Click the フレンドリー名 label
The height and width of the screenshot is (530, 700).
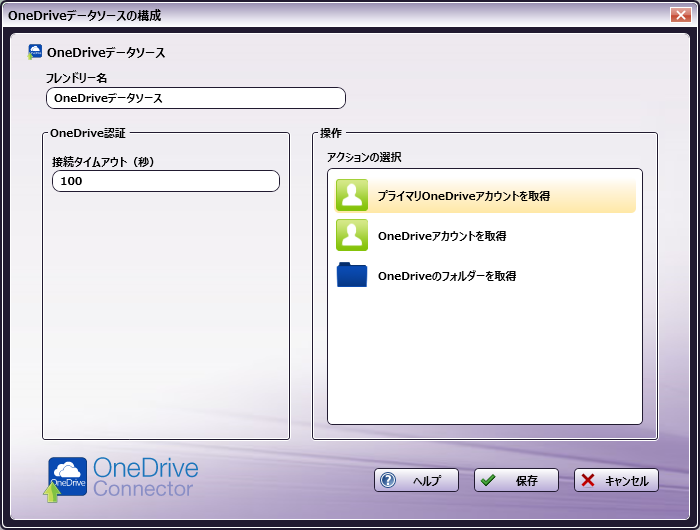(x=76, y=78)
